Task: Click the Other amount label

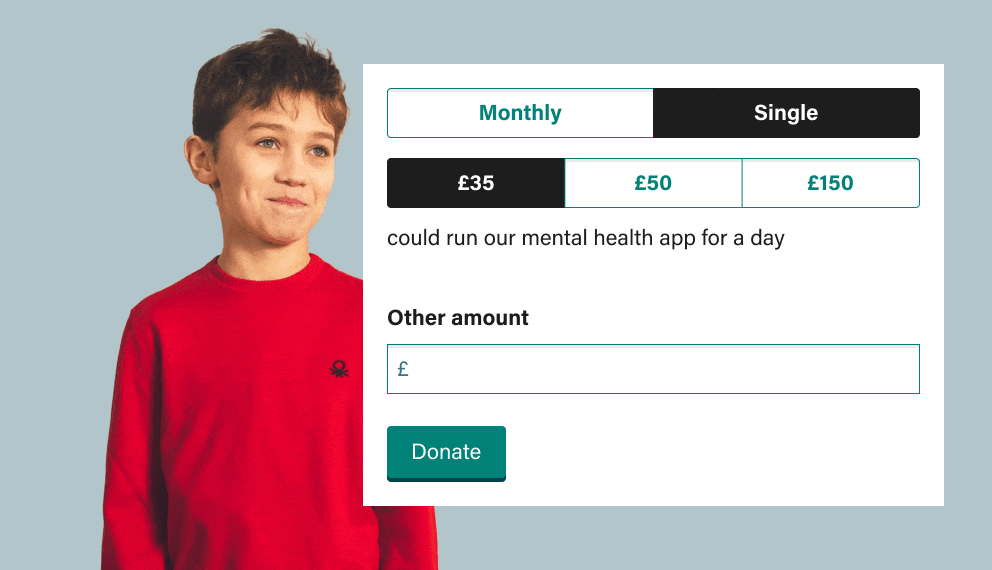Action: click(457, 318)
